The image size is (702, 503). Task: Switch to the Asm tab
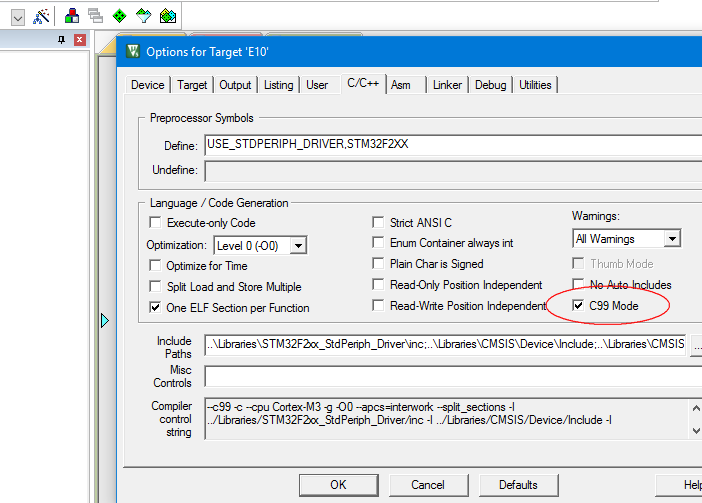click(x=401, y=85)
